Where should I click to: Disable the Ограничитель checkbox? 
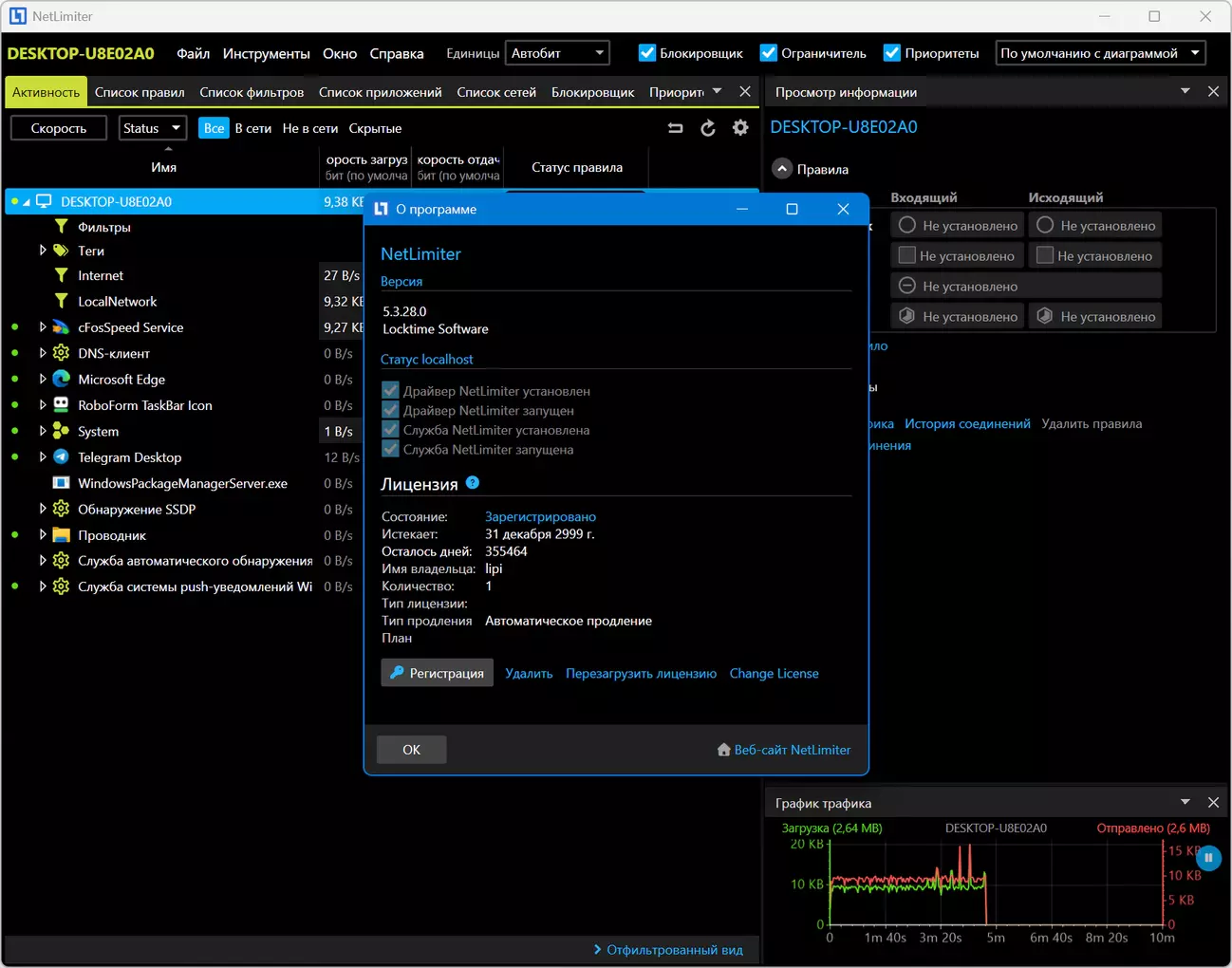[x=769, y=53]
